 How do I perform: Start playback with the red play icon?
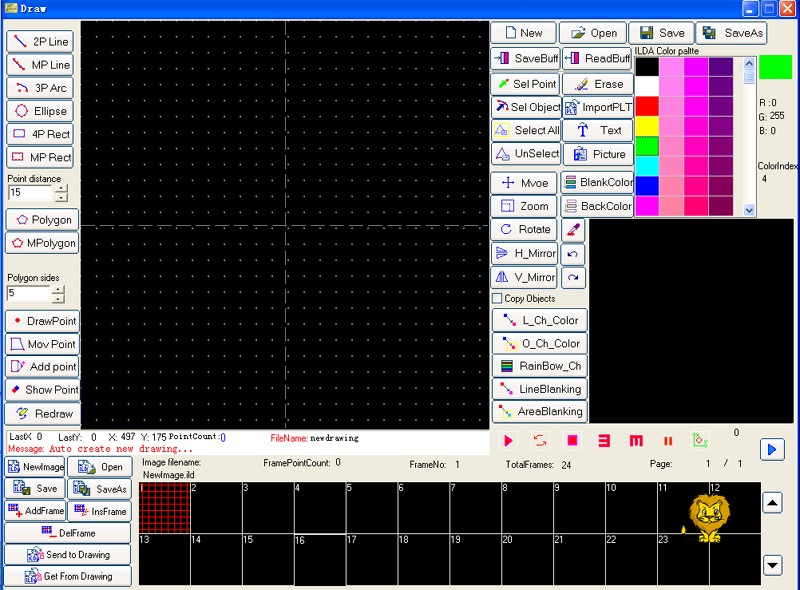[x=508, y=440]
